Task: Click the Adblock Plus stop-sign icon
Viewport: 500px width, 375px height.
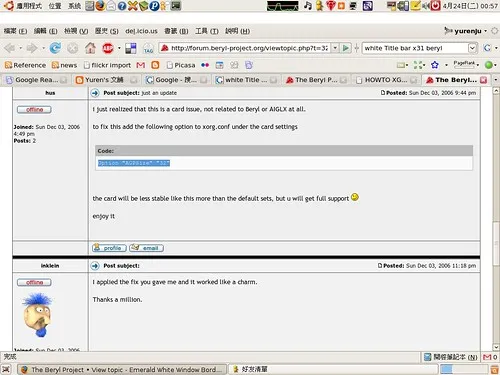Action: click(x=108, y=48)
